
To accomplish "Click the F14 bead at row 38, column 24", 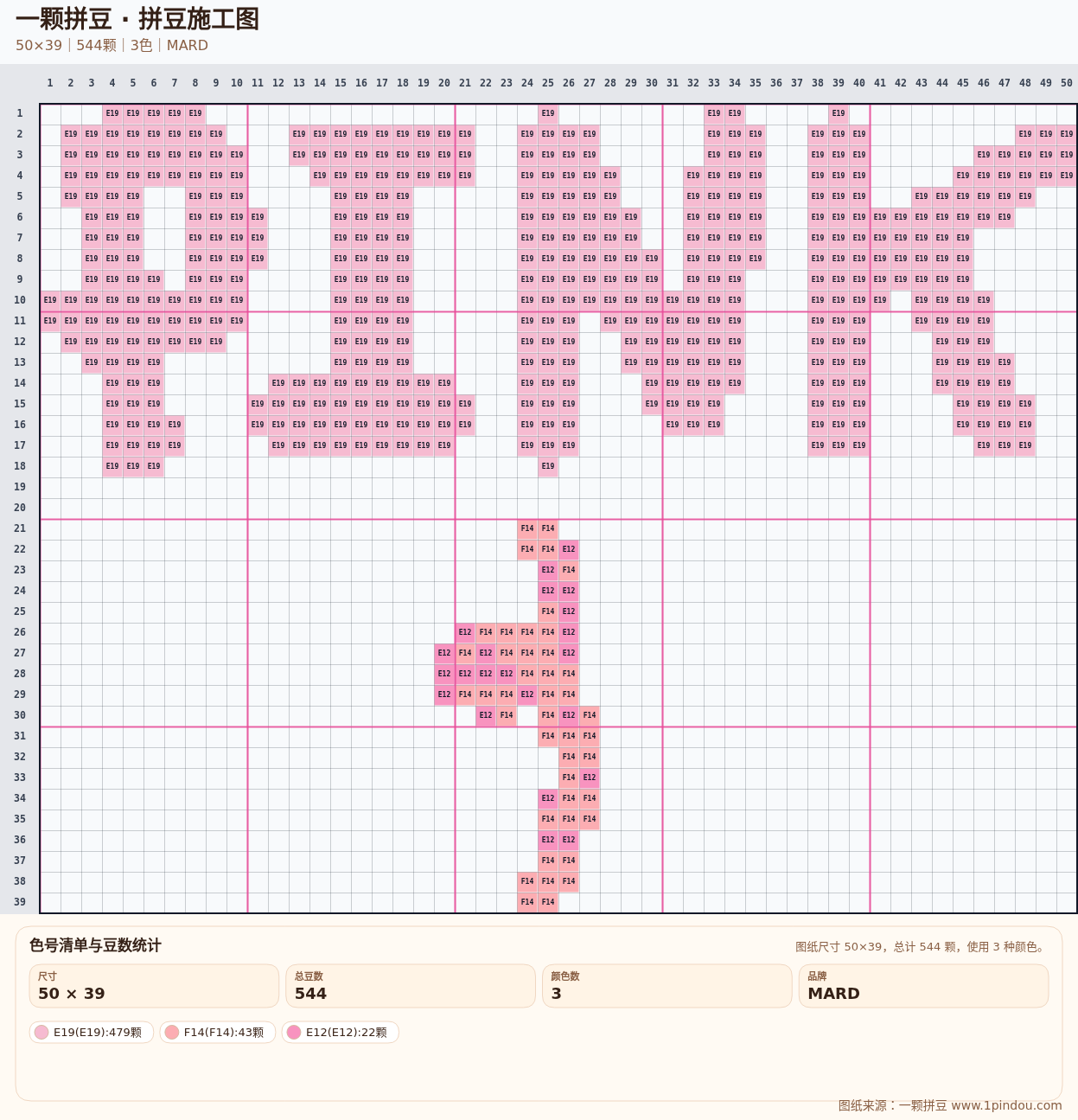I will 527,881.
